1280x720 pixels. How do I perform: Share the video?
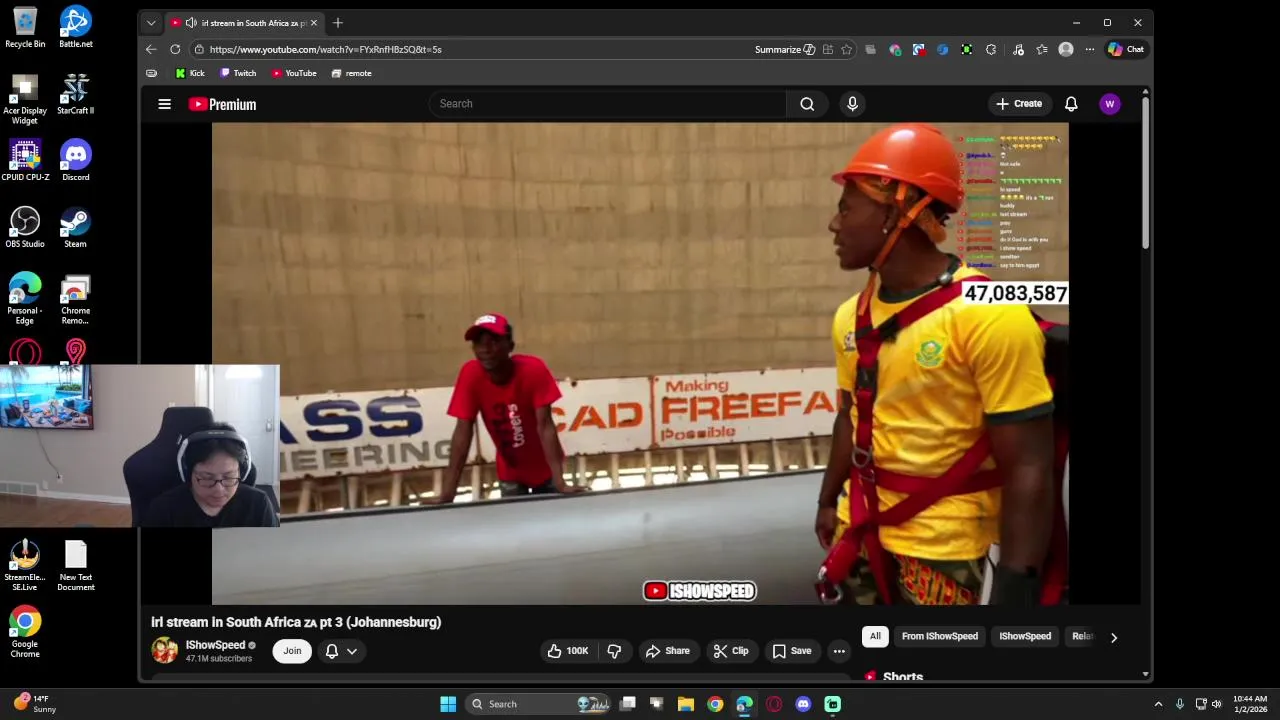(x=667, y=651)
